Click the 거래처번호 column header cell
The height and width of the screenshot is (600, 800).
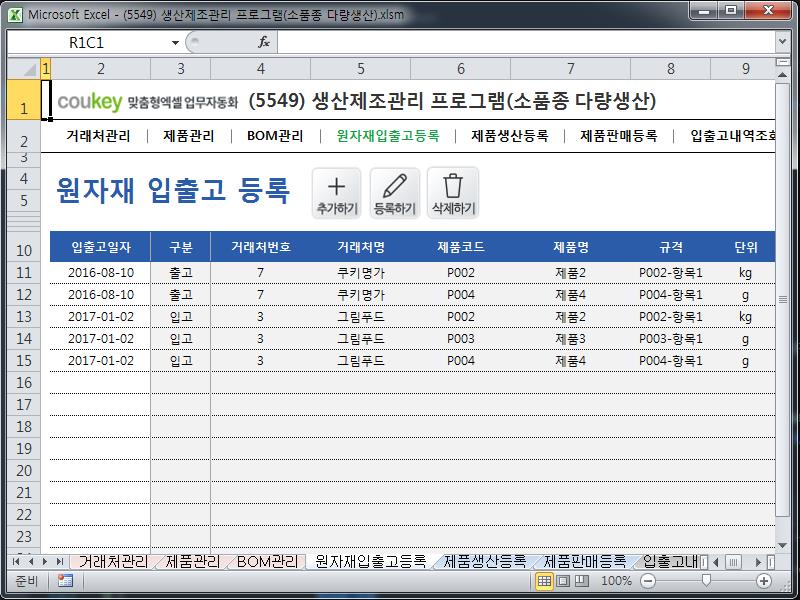[x=260, y=247]
